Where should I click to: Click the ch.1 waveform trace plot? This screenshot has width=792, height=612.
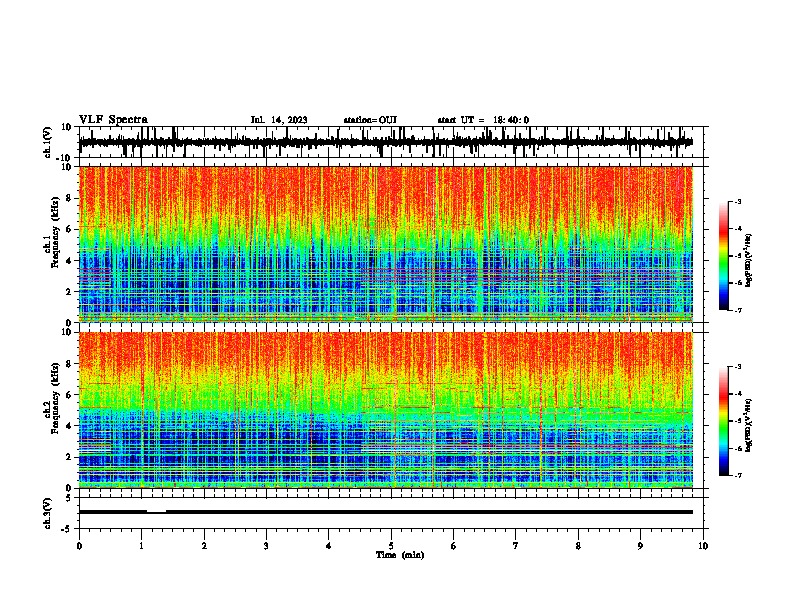point(385,142)
